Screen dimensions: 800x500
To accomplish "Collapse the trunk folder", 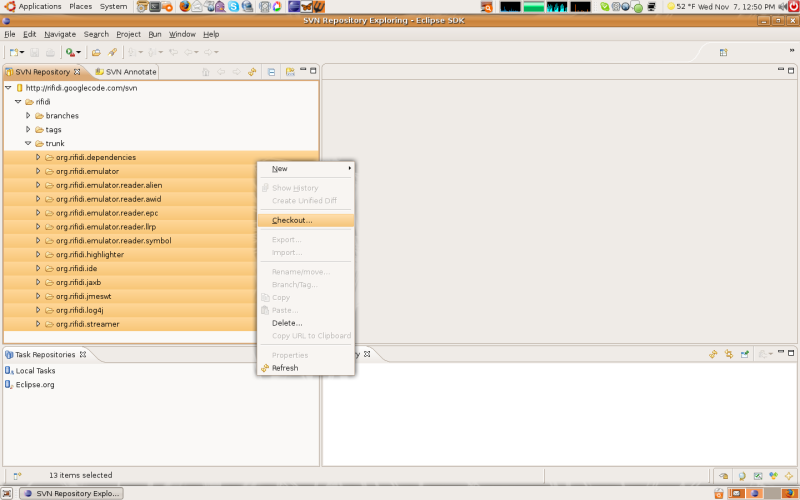I will click(28, 143).
